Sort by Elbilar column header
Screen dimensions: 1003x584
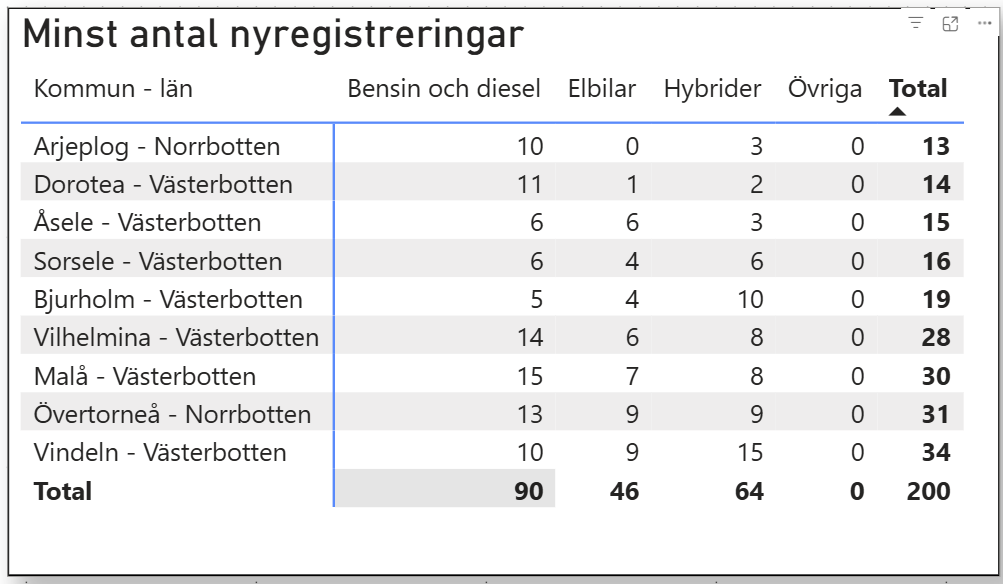point(601,88)
